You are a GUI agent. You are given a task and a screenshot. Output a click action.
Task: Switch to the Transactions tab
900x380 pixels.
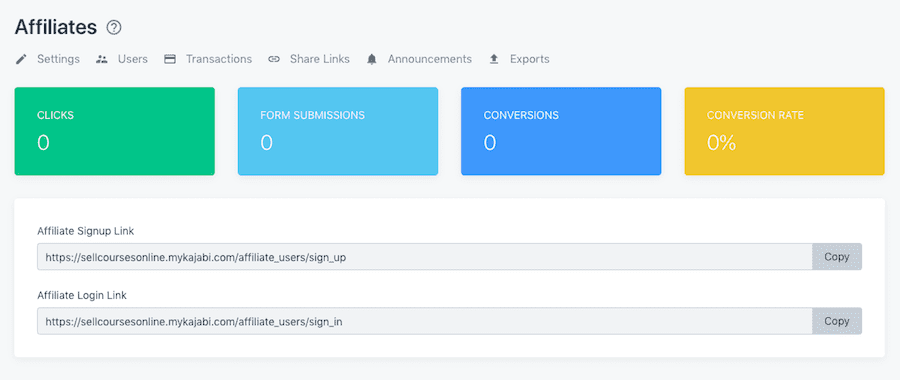click(x=219, y=59)
